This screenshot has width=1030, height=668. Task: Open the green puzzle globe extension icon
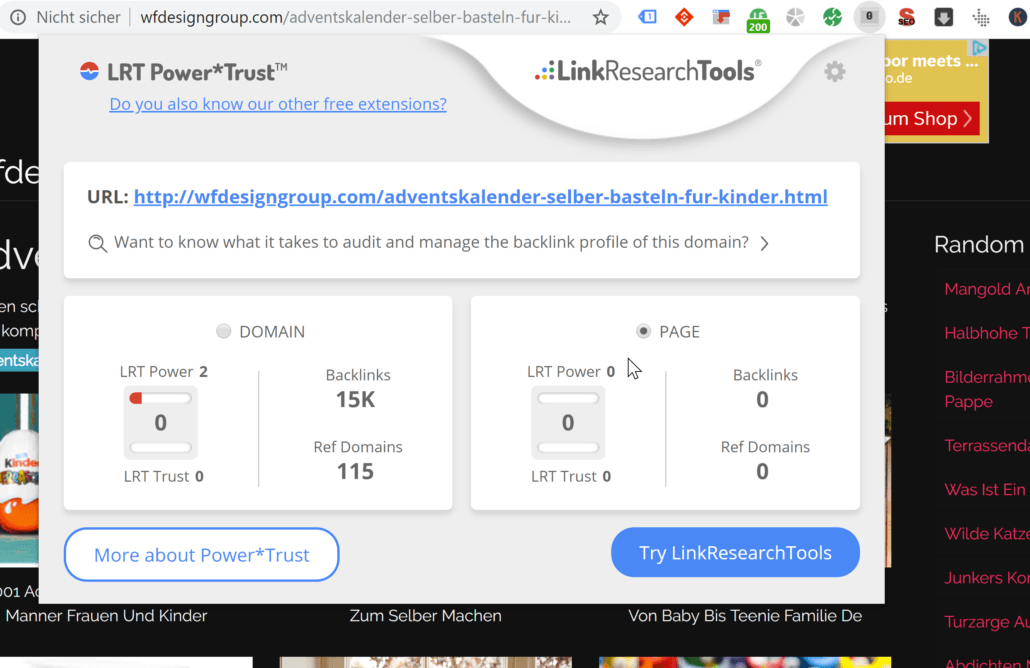tap(832, 17)
